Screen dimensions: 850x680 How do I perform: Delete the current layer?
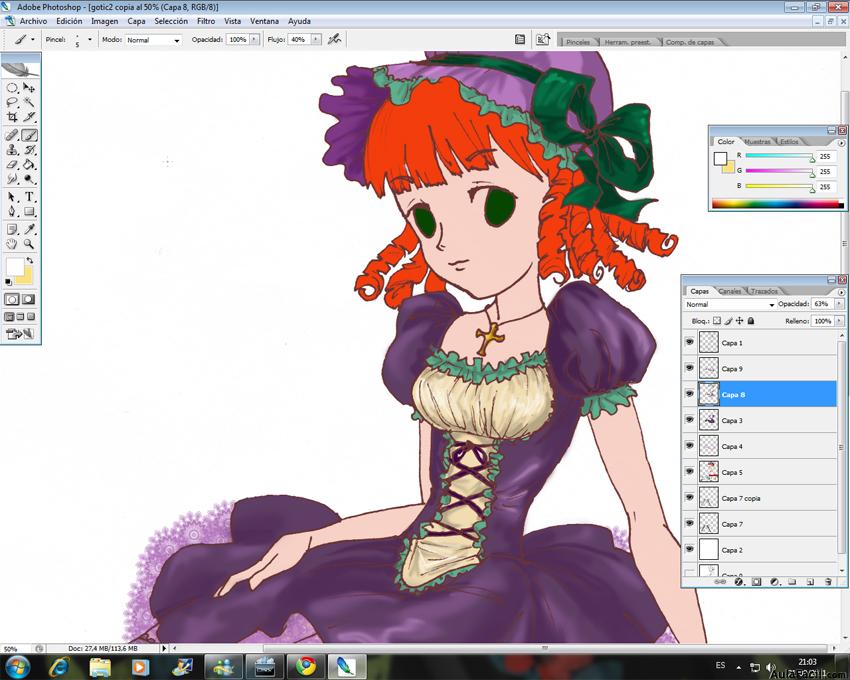pos(828,582)
